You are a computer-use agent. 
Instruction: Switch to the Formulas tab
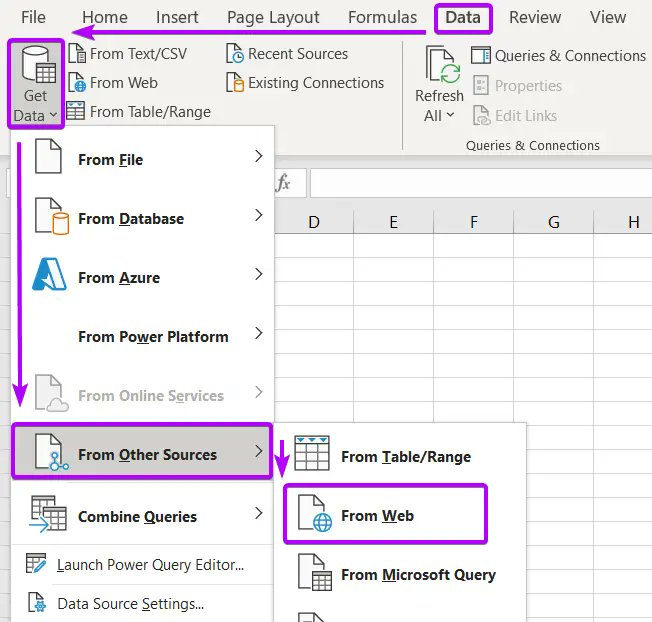383,17
